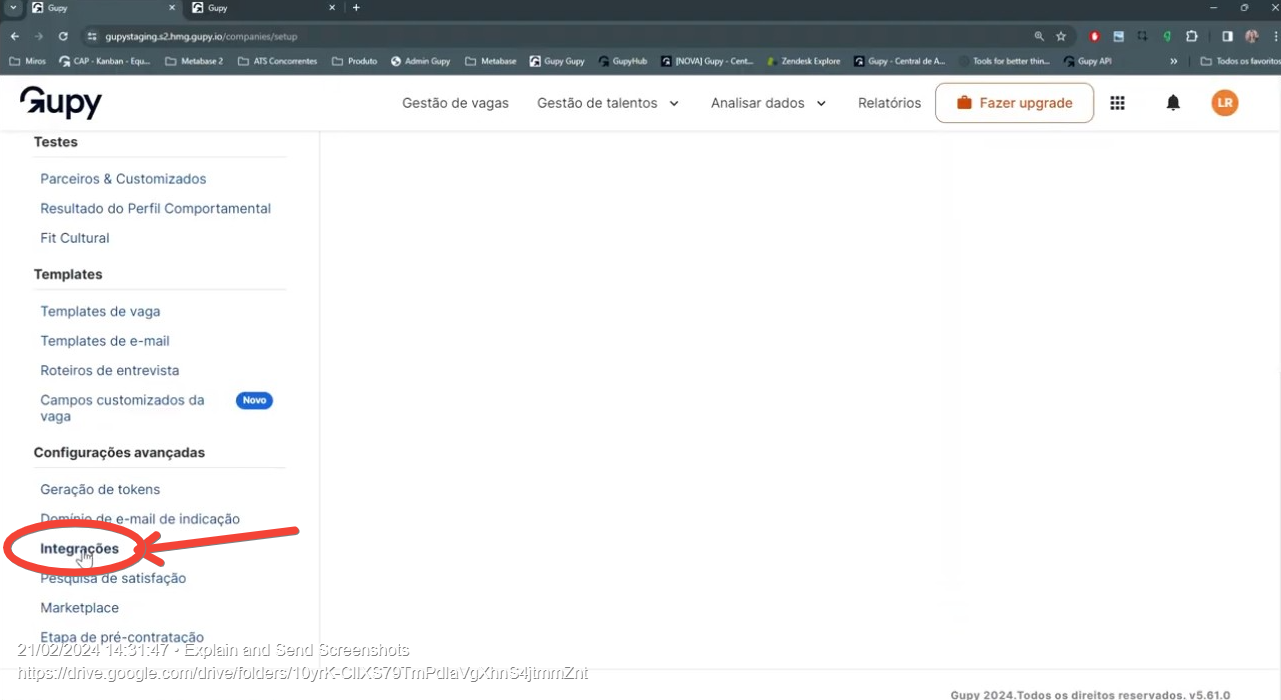
Task: Open the Admin Gupy bookmark
Action: coord(420,61)
